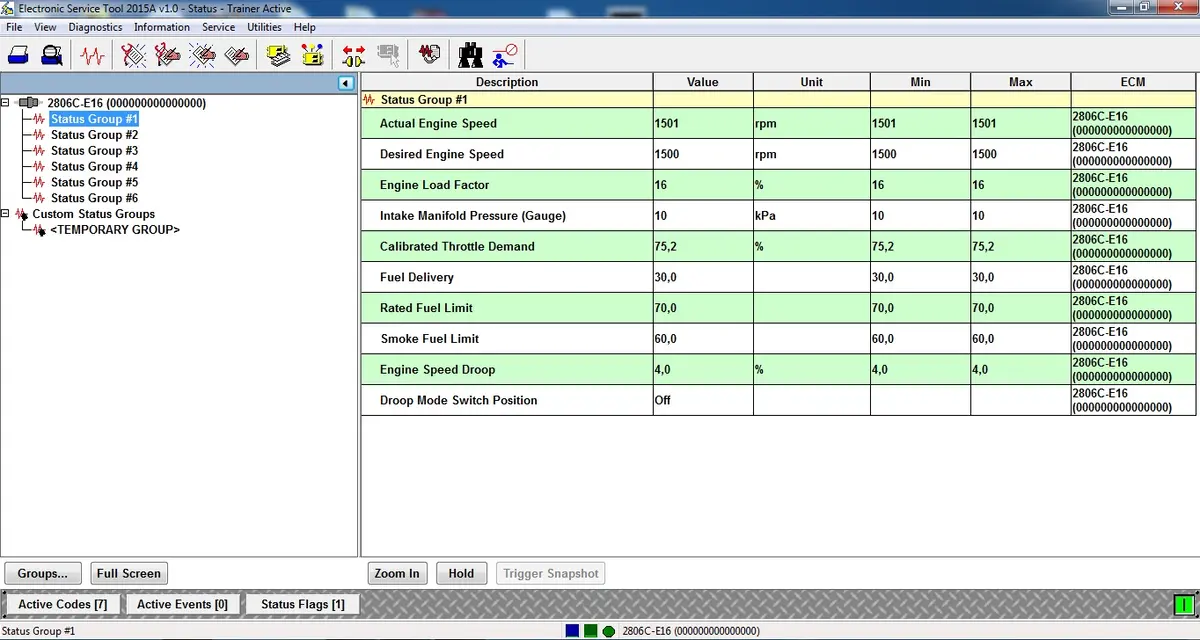1200x640 pixels.
Task: Select the Rated Fuel Limit row
Action: [778, 308]
